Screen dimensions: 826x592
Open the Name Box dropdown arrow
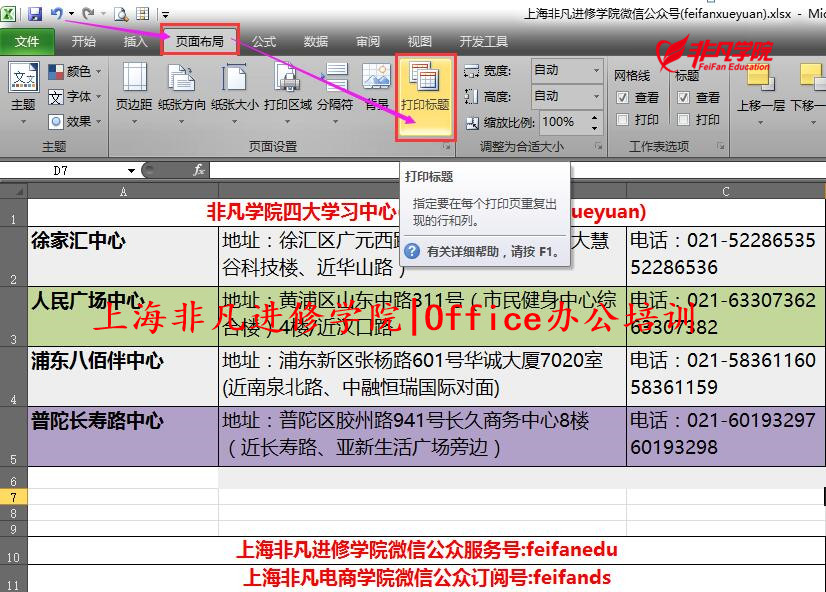pos(131,171)
